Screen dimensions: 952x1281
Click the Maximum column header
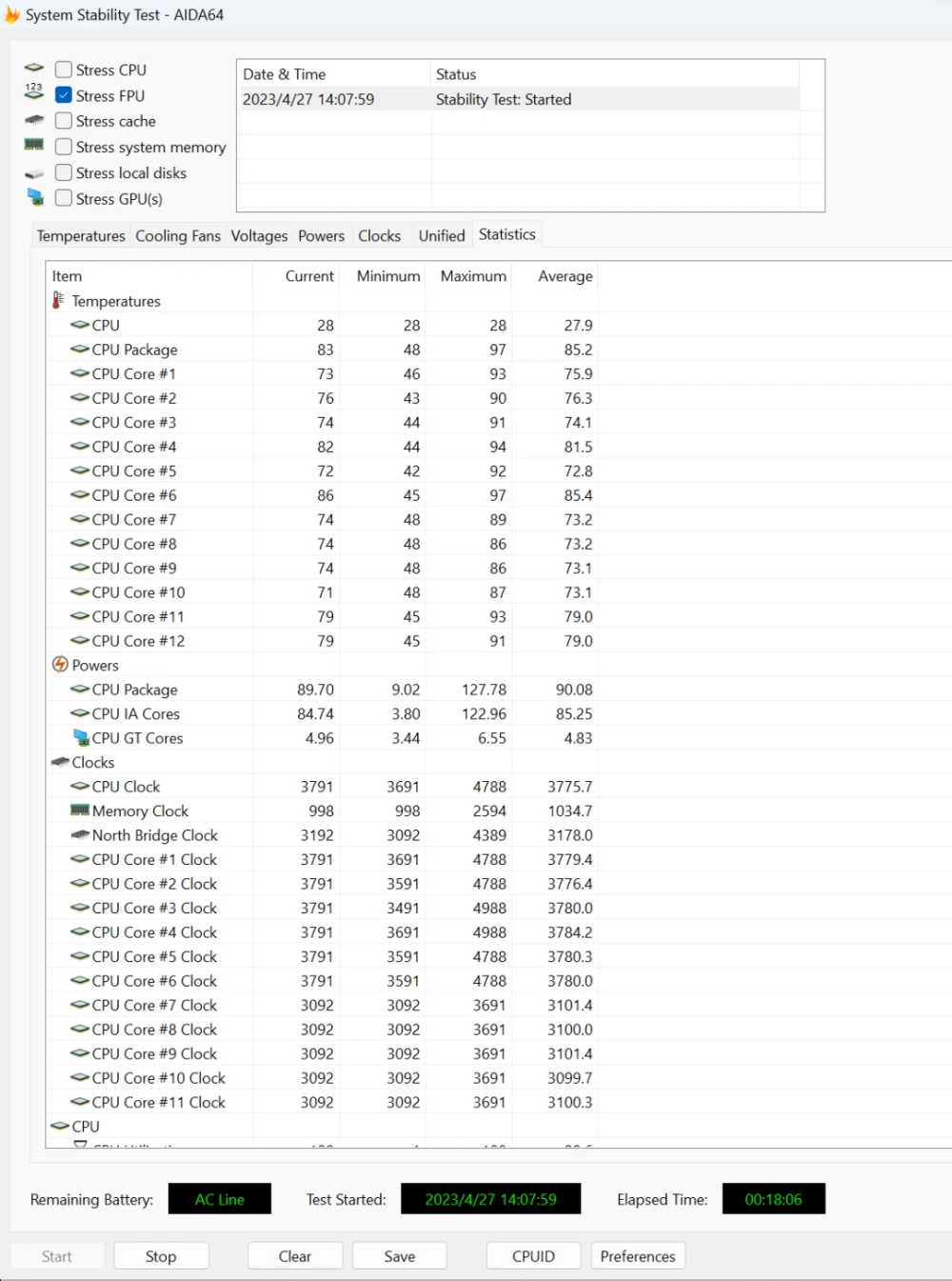click(x=469, y=276)
